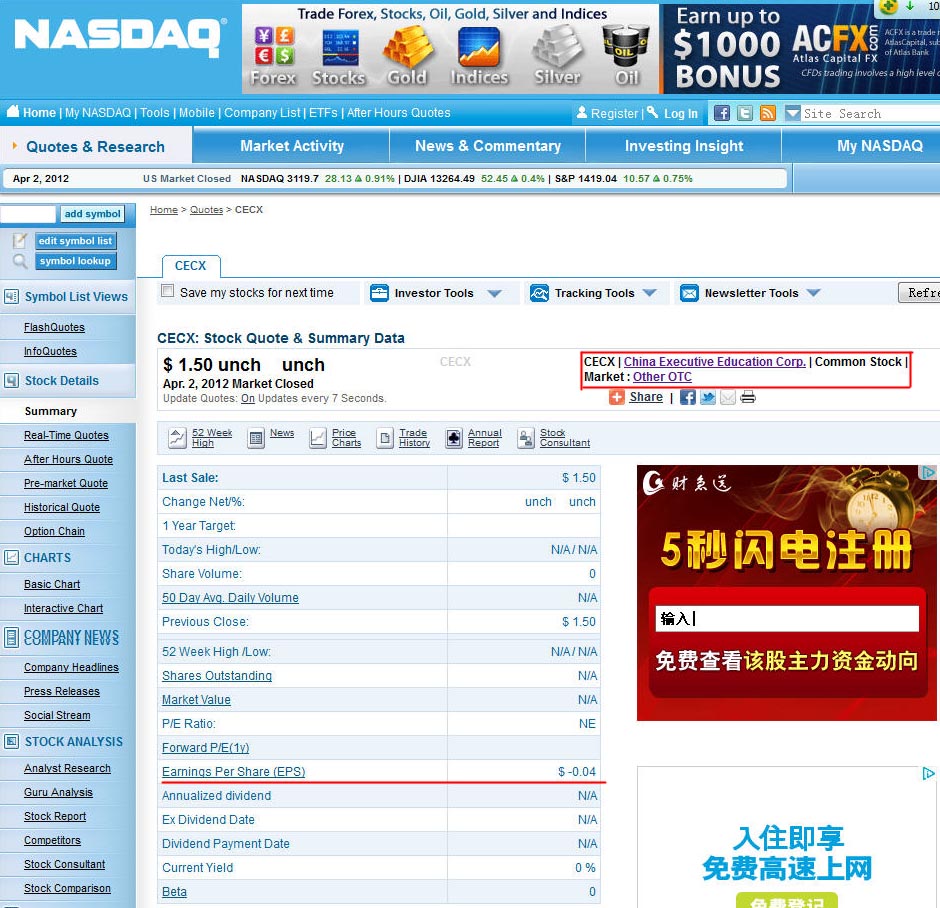Open the Twitter icon in top navigation bar
The height and width of the screenshot is (908, 940).
coord(745,113)
